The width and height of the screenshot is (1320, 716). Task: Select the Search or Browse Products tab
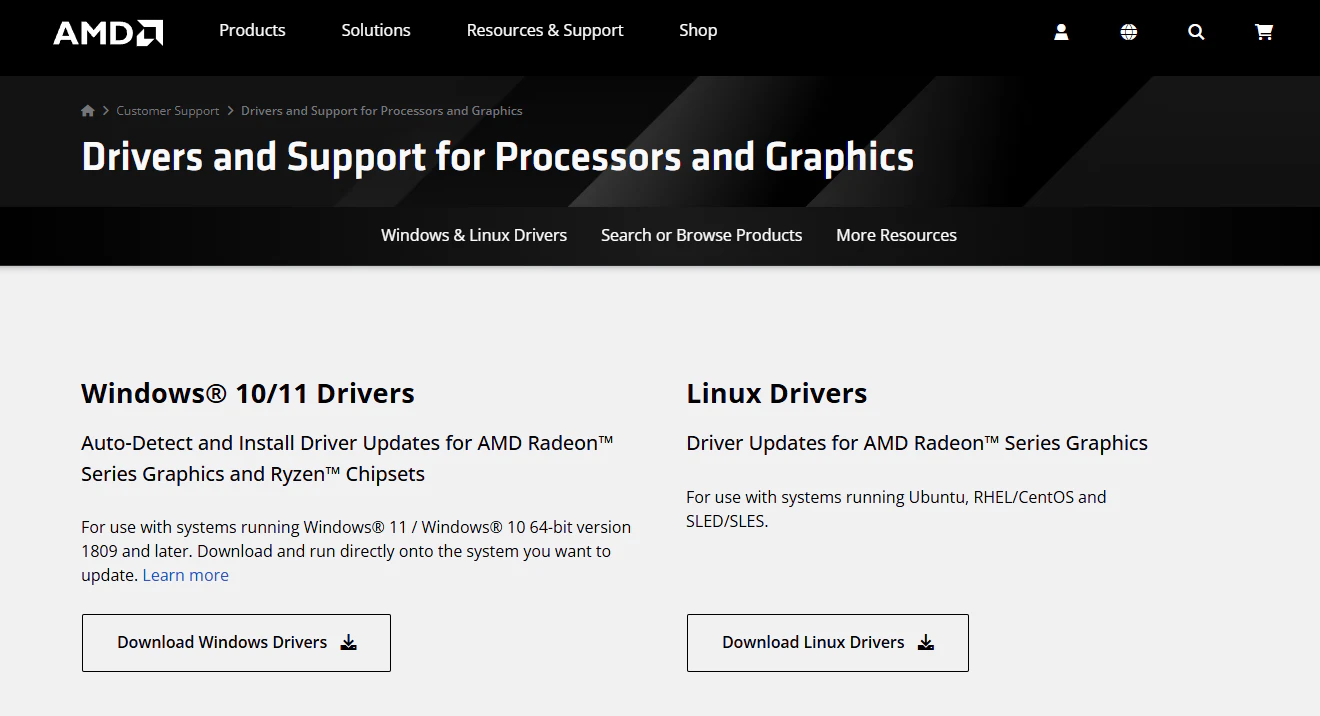click(x=701, y=235)
